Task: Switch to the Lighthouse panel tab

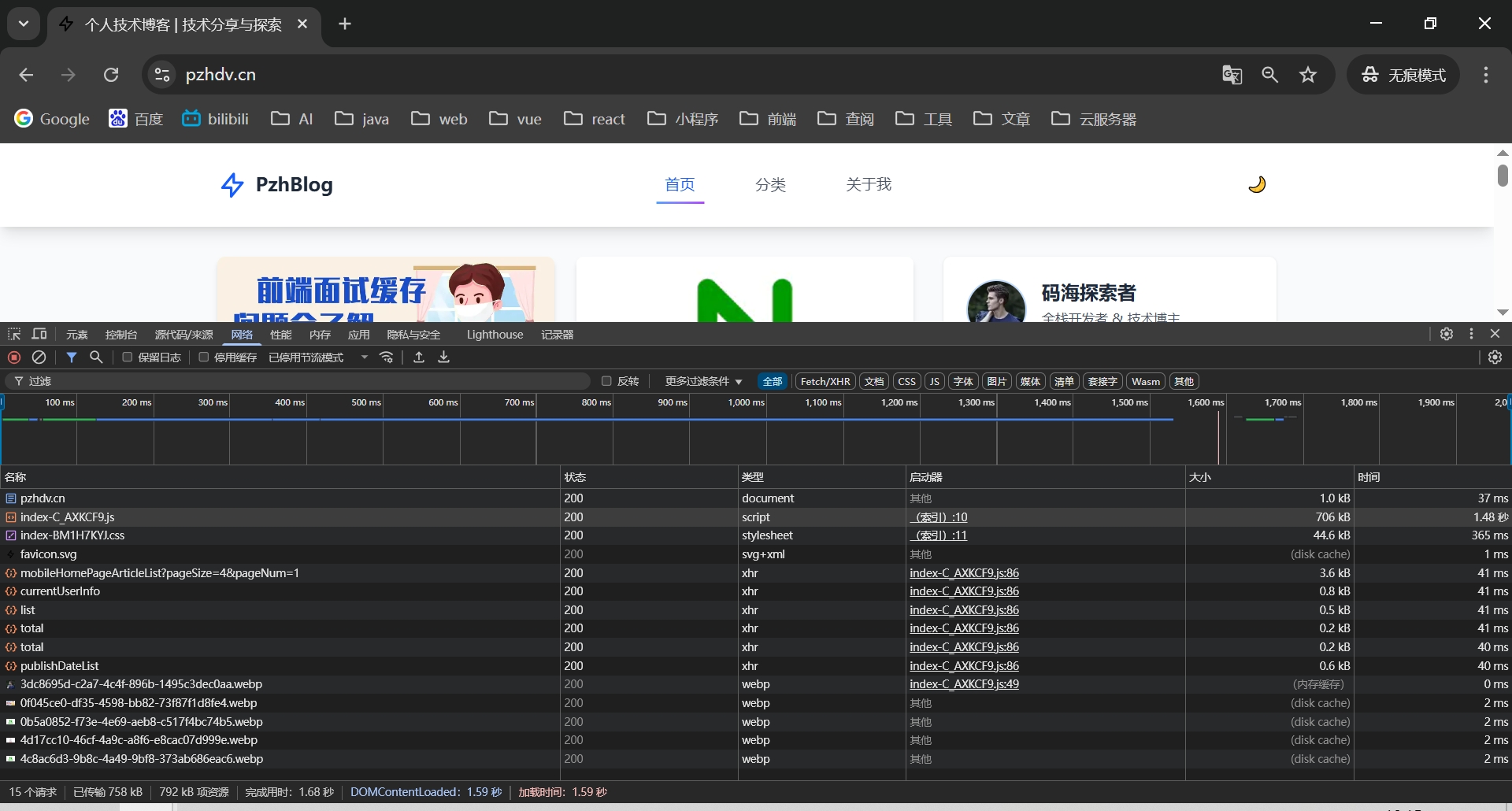Action: click(x=495, y=335)
